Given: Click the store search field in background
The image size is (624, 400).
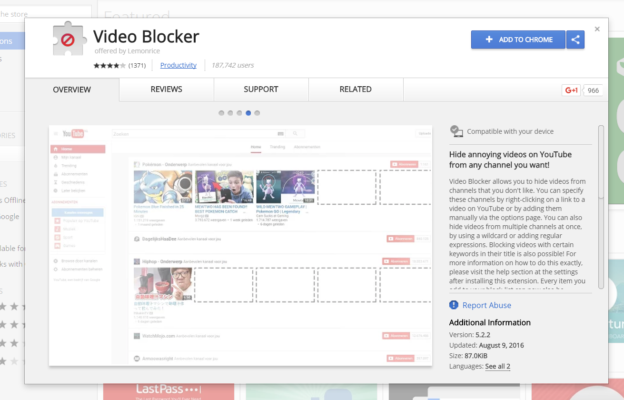Looking at the screenshot, I should point(45,14).
